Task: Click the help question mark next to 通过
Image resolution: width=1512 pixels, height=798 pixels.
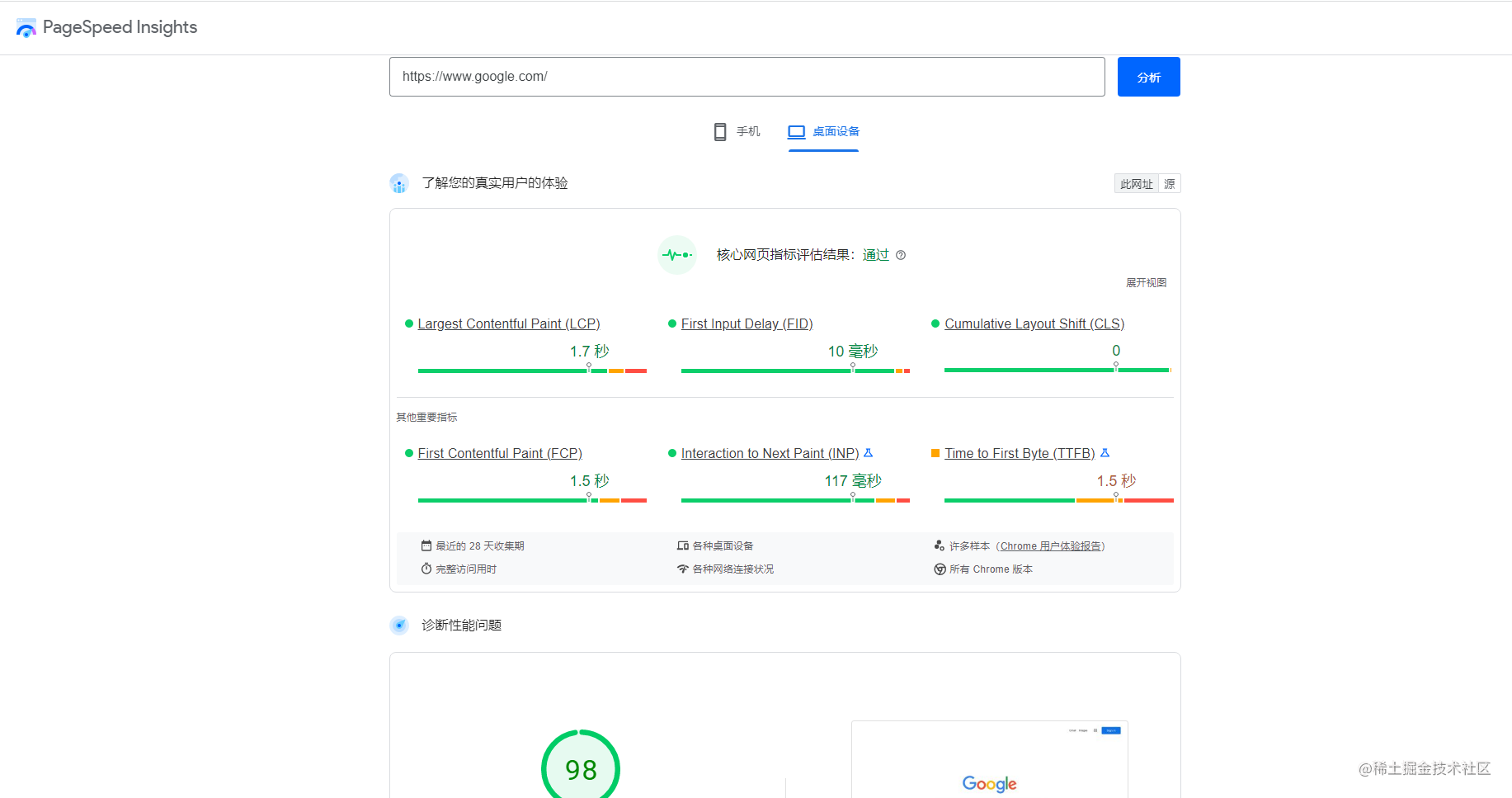Action: [x=901, y=255]
